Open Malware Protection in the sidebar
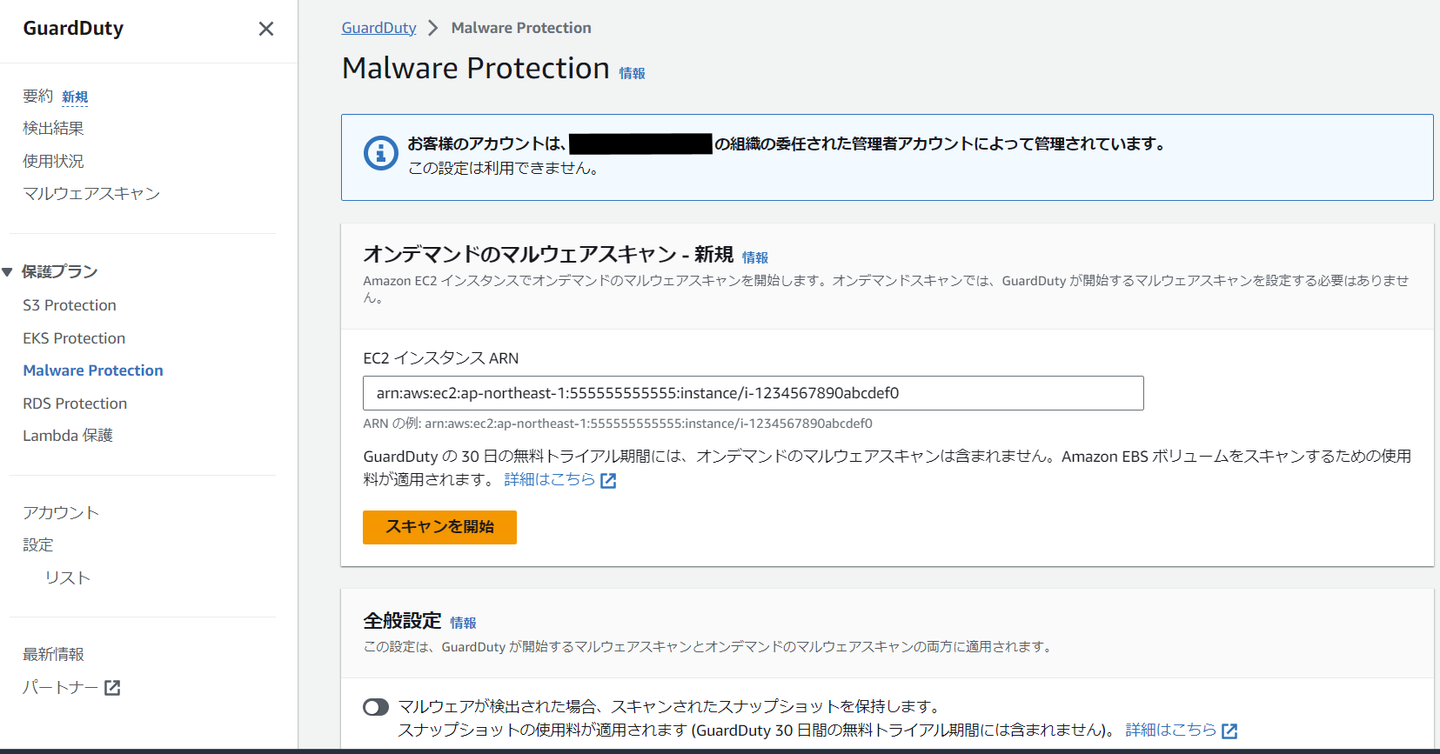Image resolution: width=1440 pixels, height=754 pixels. (x=93, y=370)
